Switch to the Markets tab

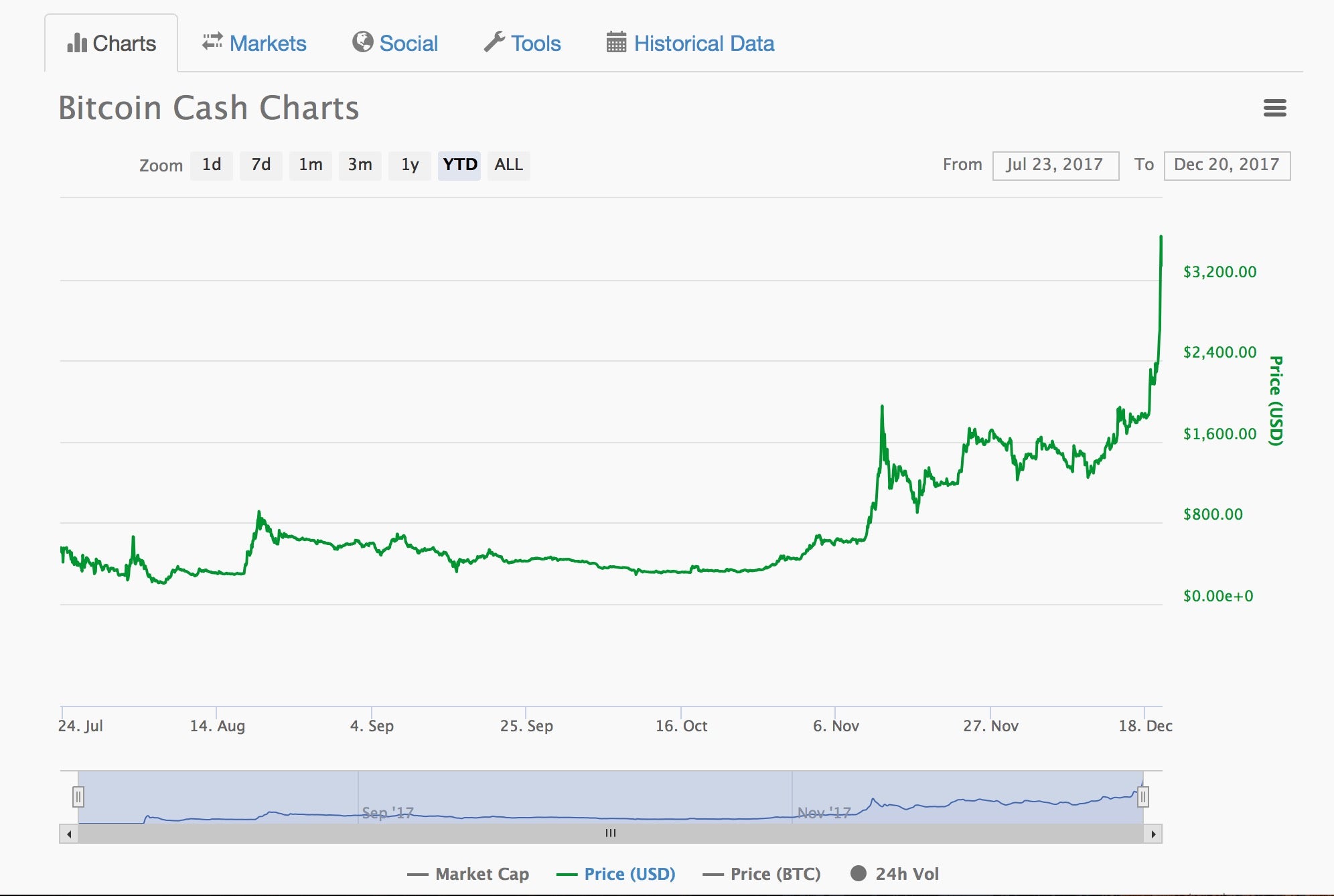268,42
